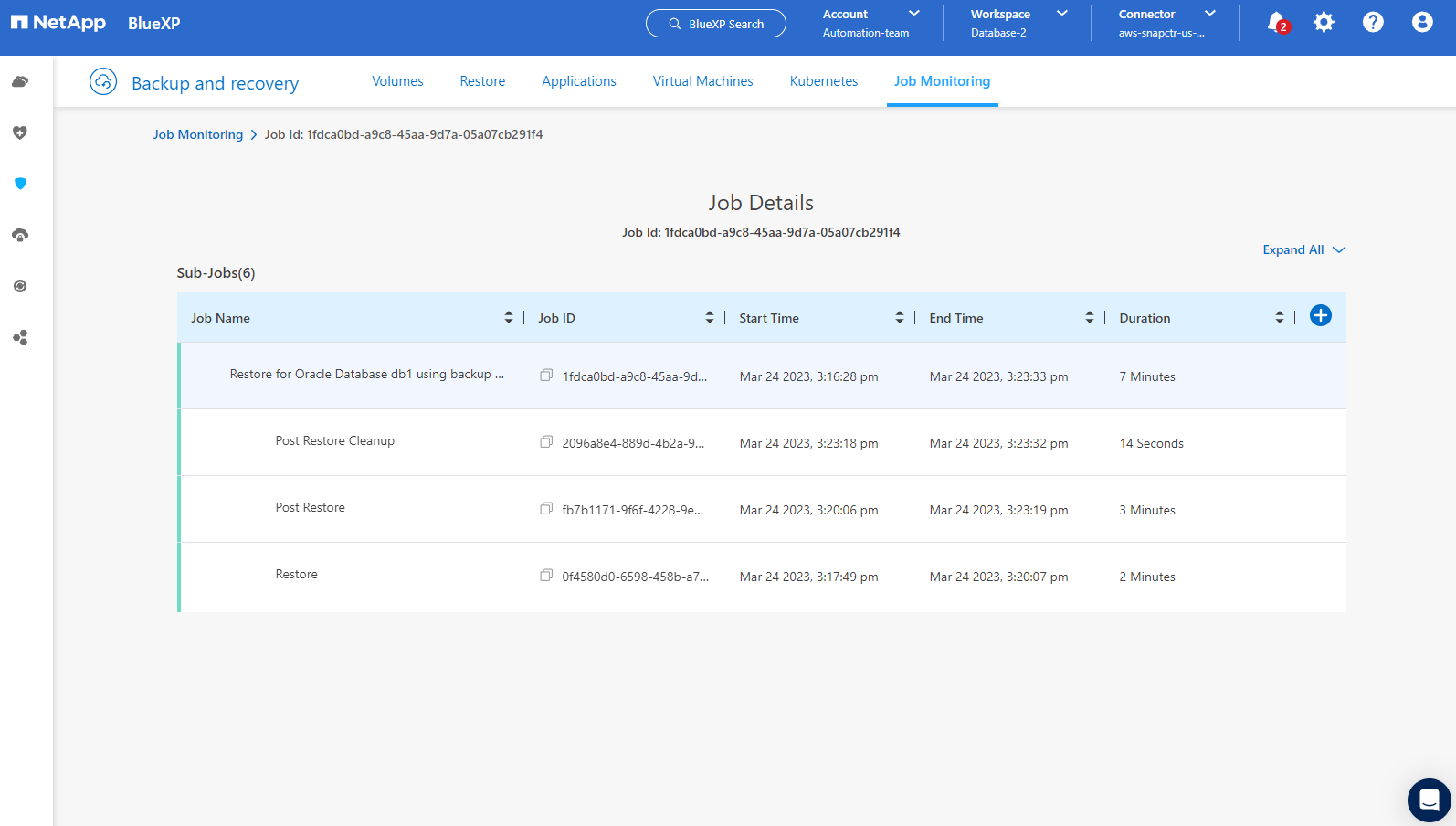The width and height of the screenshot is (1456, 826).
Task: Open the settings gear icon
Action: click(x=1324, y=23)
